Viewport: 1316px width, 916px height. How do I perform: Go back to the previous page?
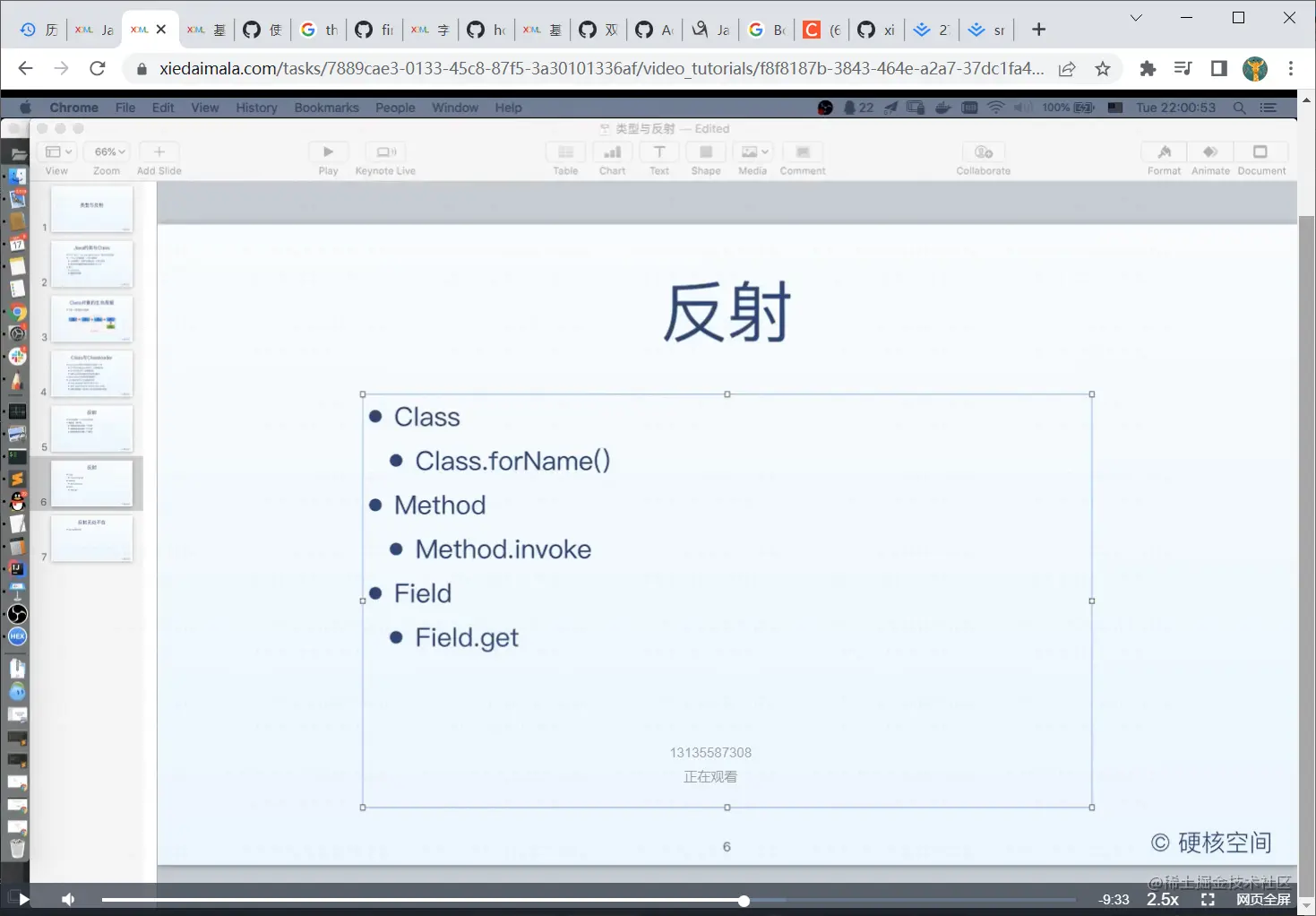pyautogui.click(x=25, y=68)
